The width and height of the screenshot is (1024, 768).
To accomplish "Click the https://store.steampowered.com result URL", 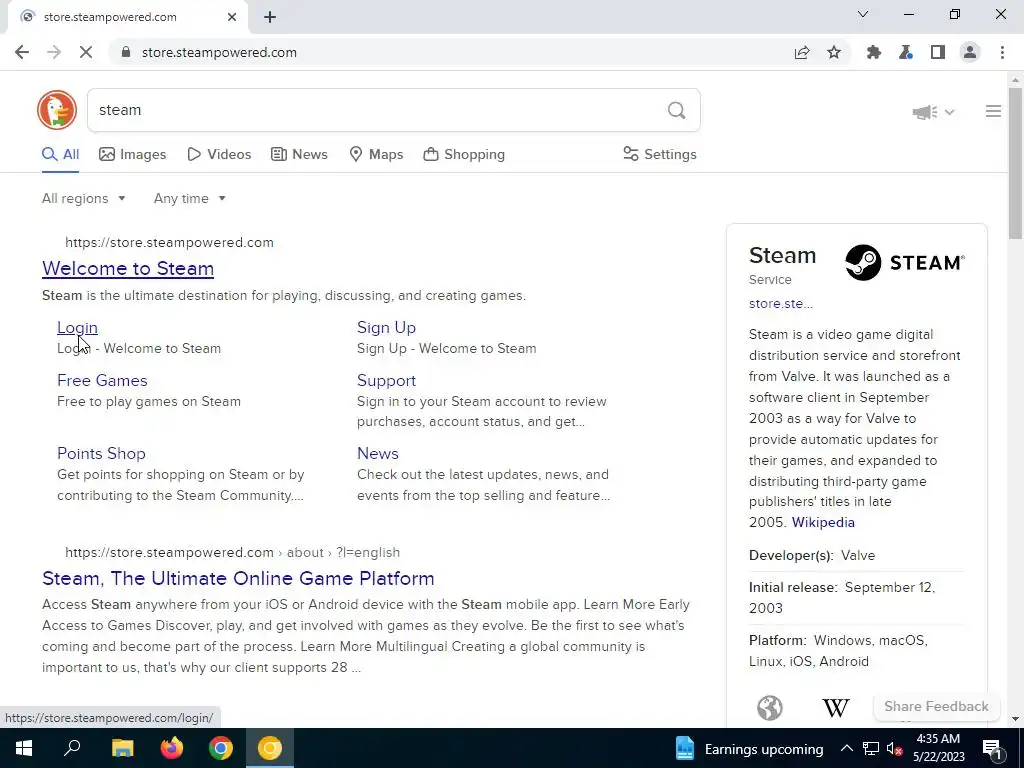I will [x=169, y=243].
